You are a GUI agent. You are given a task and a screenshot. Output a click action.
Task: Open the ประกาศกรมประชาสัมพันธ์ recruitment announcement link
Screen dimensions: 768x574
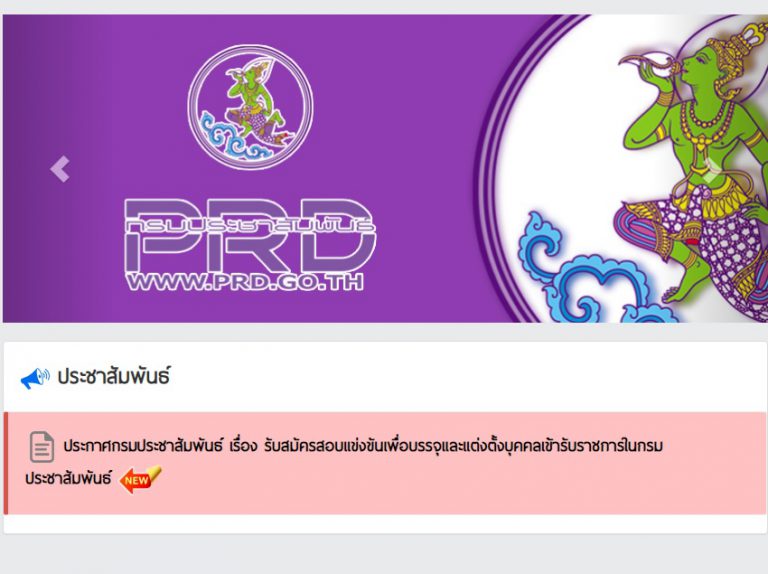[x=363, y=446]
